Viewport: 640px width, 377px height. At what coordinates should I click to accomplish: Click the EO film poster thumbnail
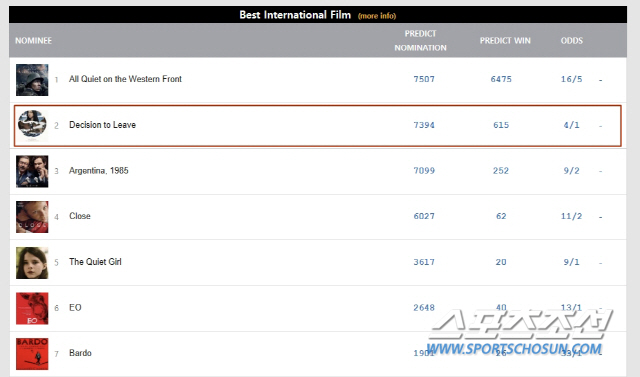coord(32,308)
